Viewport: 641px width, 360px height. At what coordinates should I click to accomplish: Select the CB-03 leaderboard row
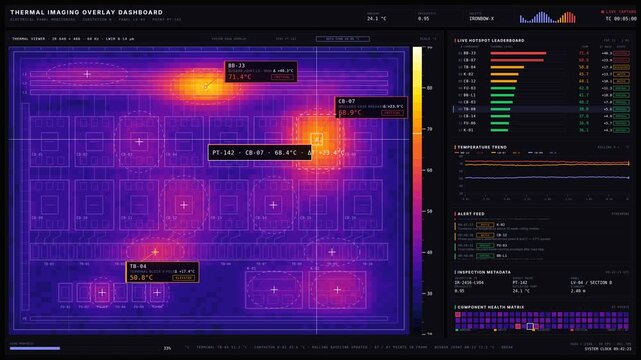tap(543, 102)
